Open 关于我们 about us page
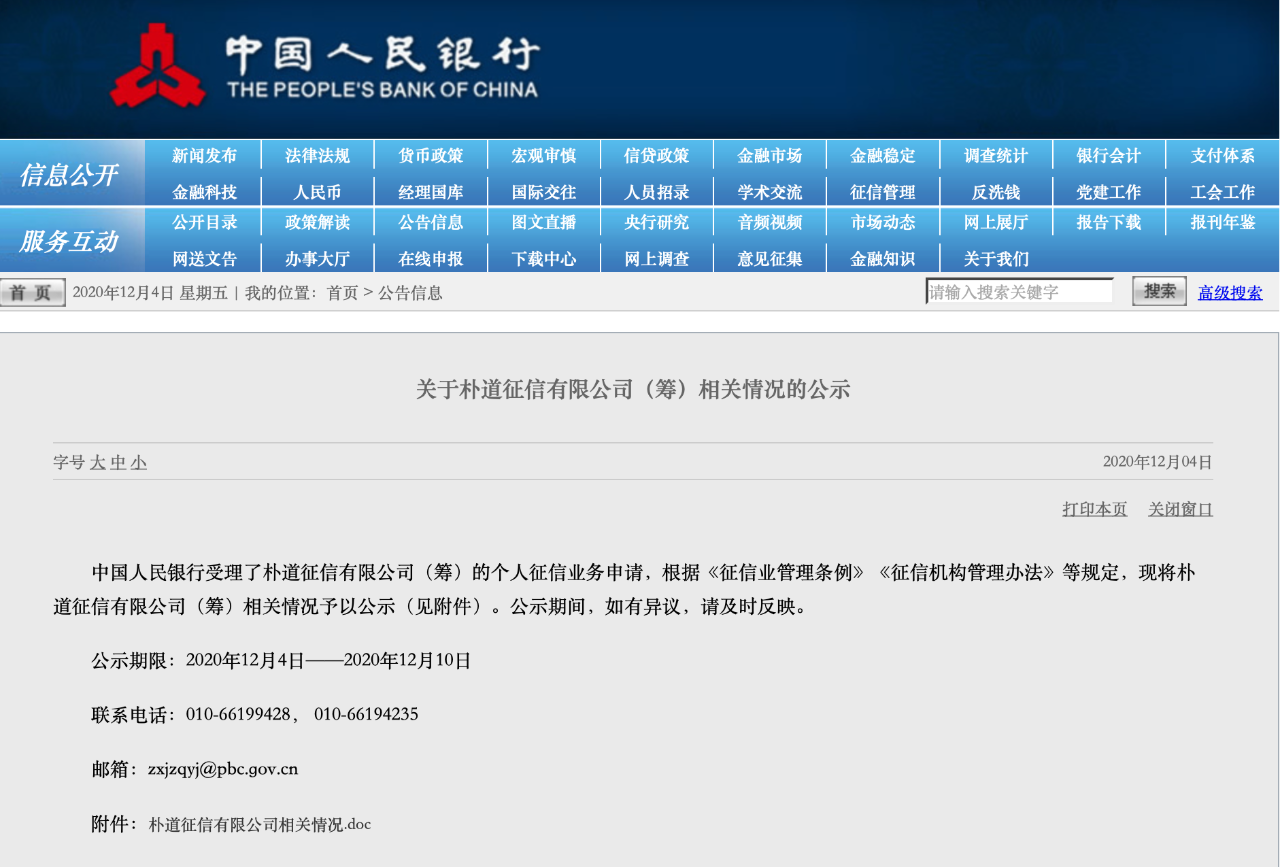Image resolution: width=1280 pixels, height=867 pixels. (996, 259)
